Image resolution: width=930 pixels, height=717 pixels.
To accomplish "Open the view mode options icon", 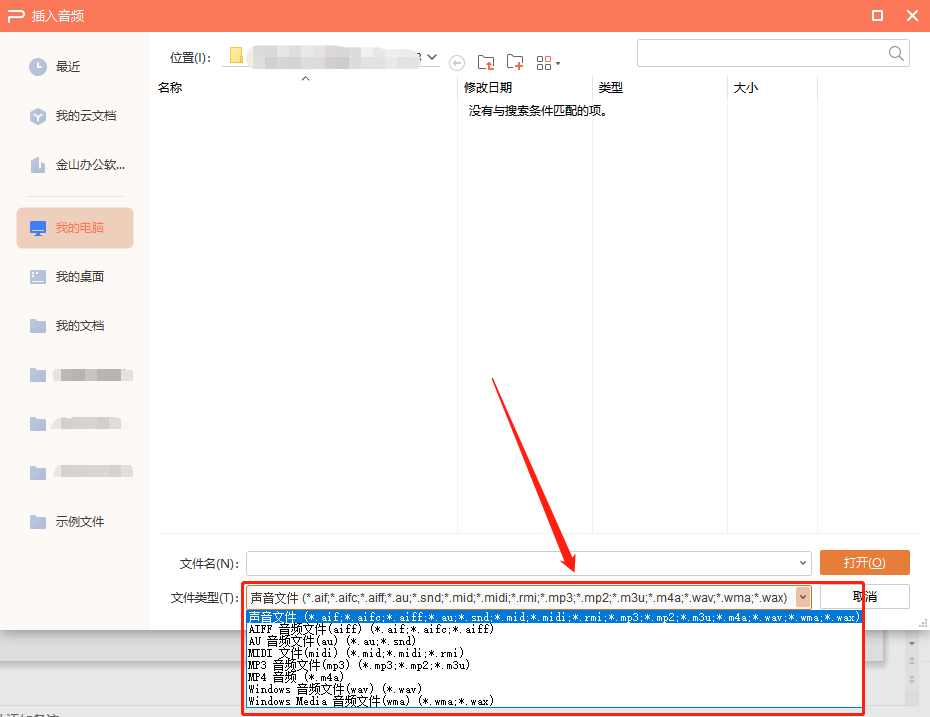I will point(547,63).
